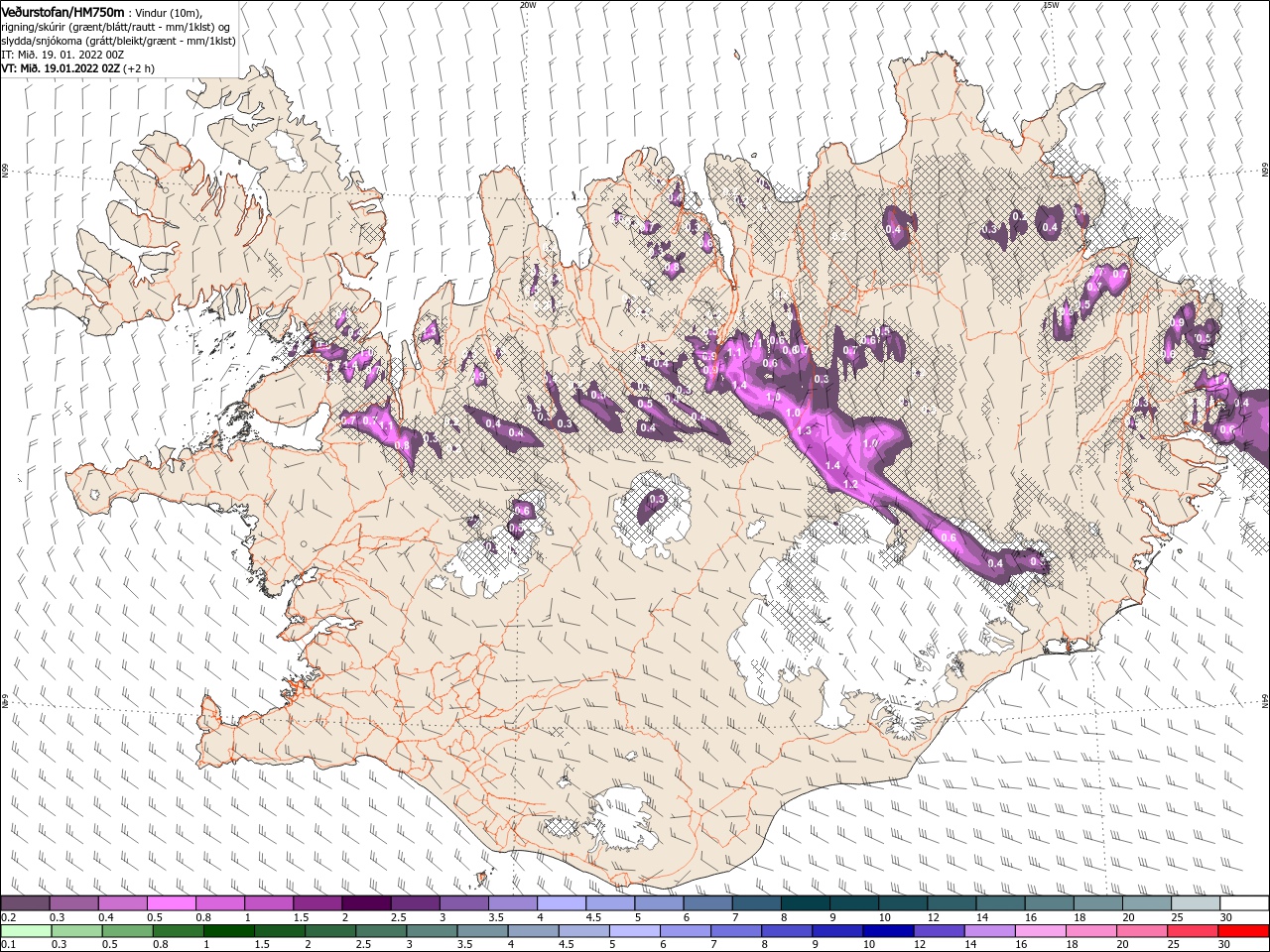Click the pale gray 25–30 swatch, upper legend
The image size is (1270, 952).
[x=1195, y=902]
